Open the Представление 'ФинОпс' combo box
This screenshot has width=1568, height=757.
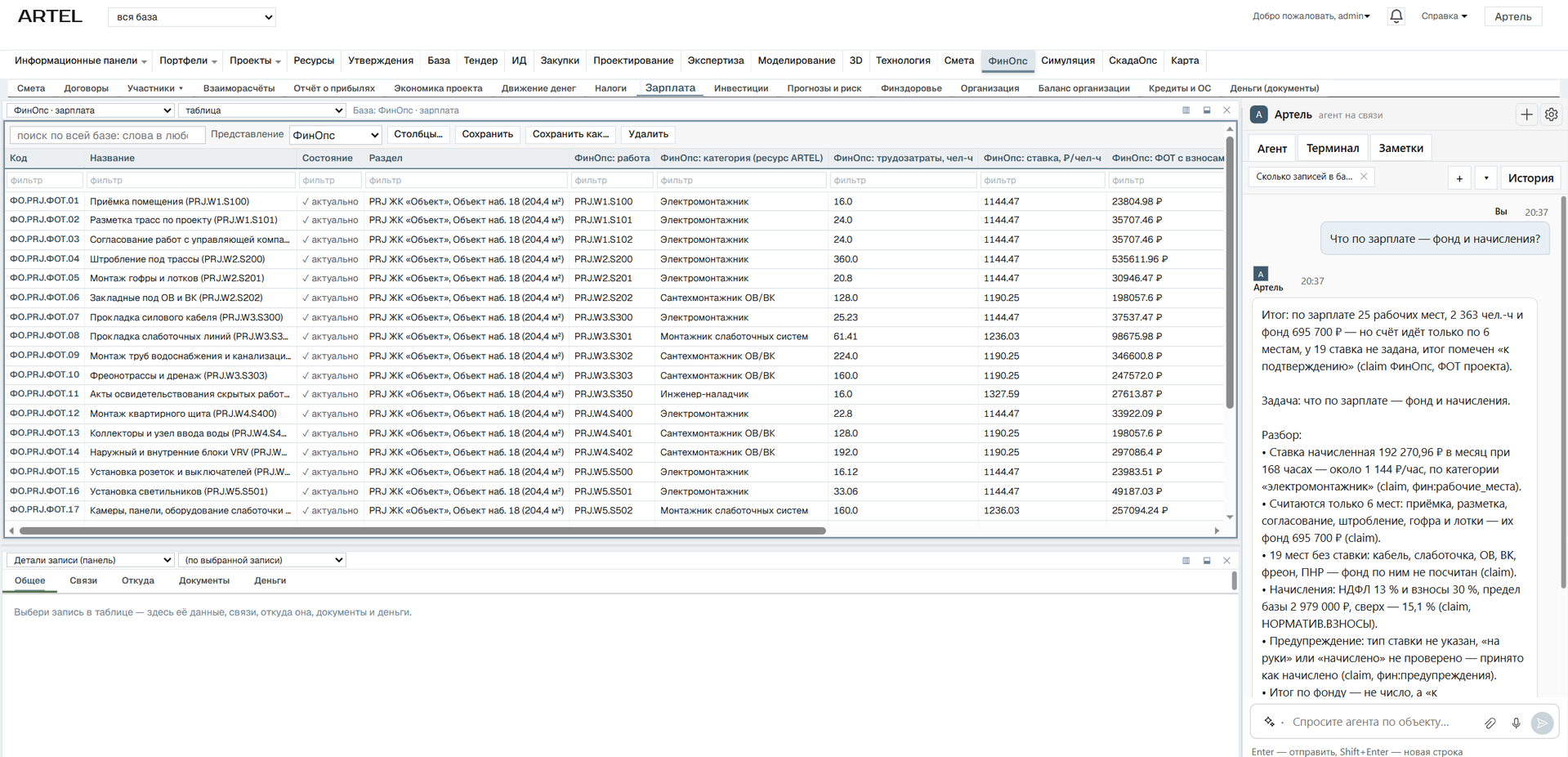pos(336,135)
